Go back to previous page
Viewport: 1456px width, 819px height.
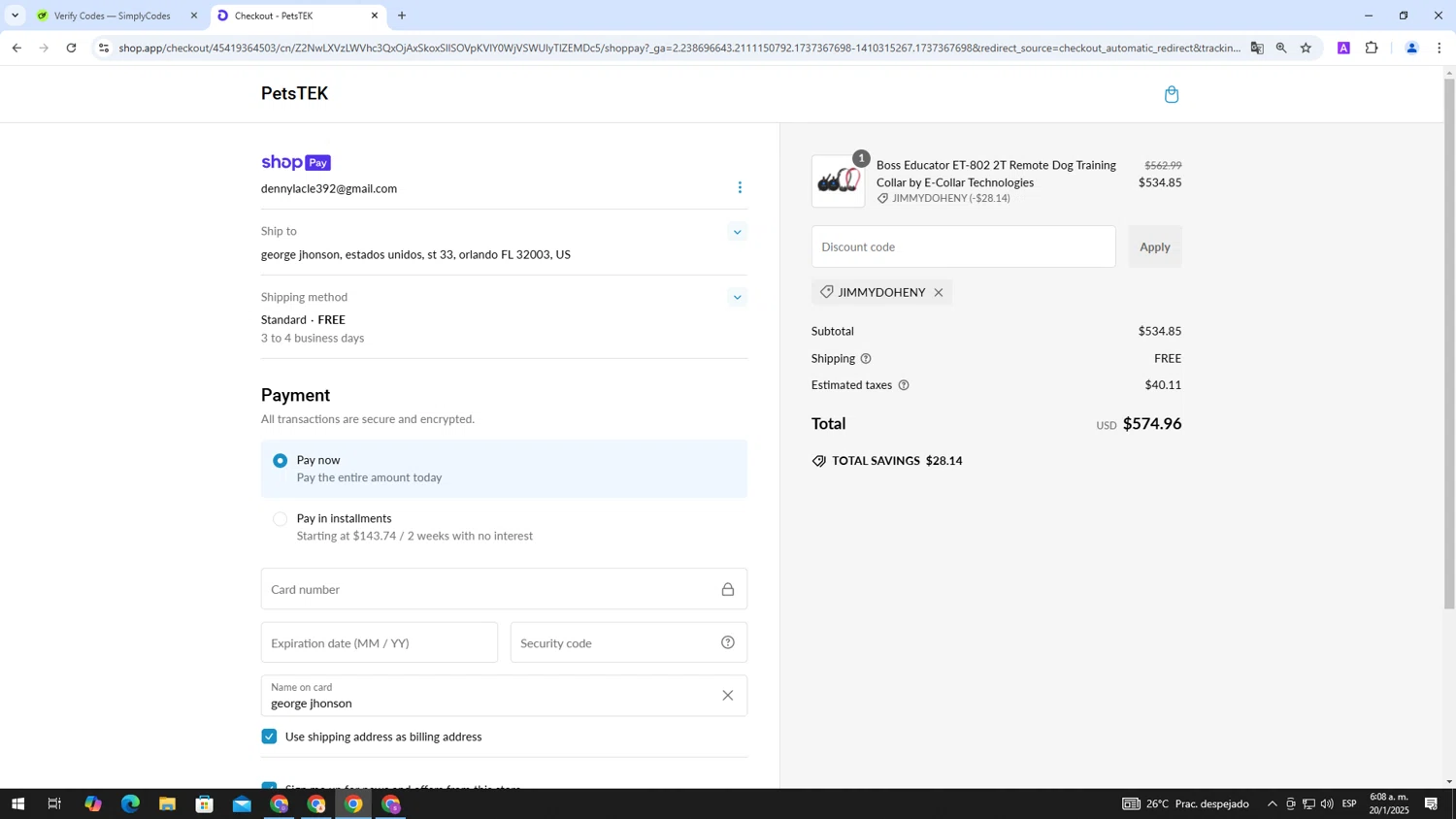(17, 48)
